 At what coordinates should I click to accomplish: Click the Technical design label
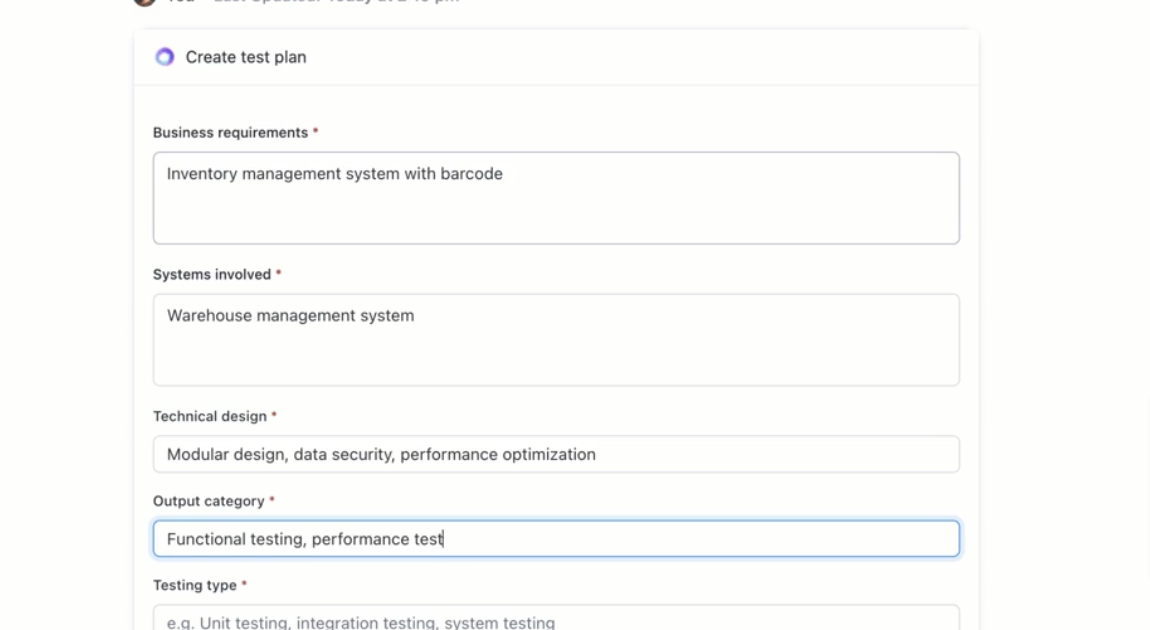(210, 415)
